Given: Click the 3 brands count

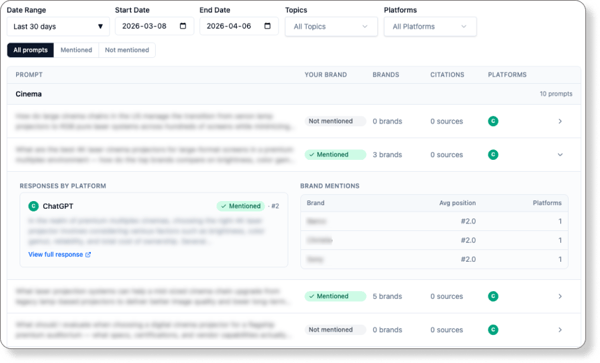Looking at the screenshot, I should coord(387,155).
